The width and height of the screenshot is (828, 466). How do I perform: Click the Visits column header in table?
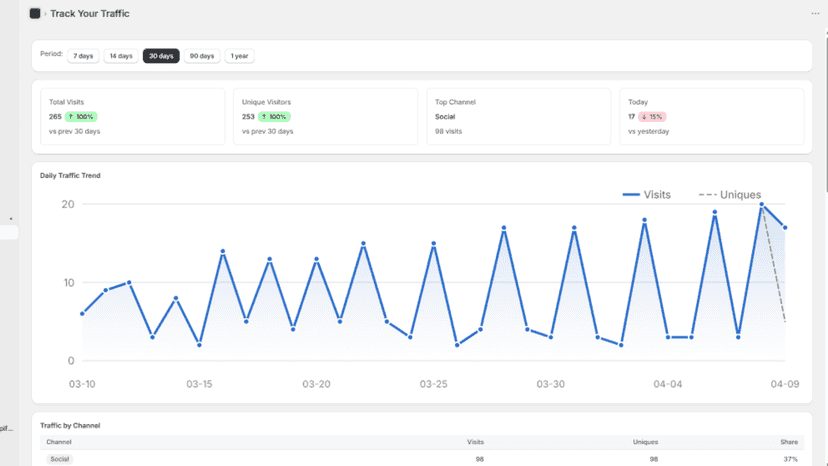tap(475, 442)
